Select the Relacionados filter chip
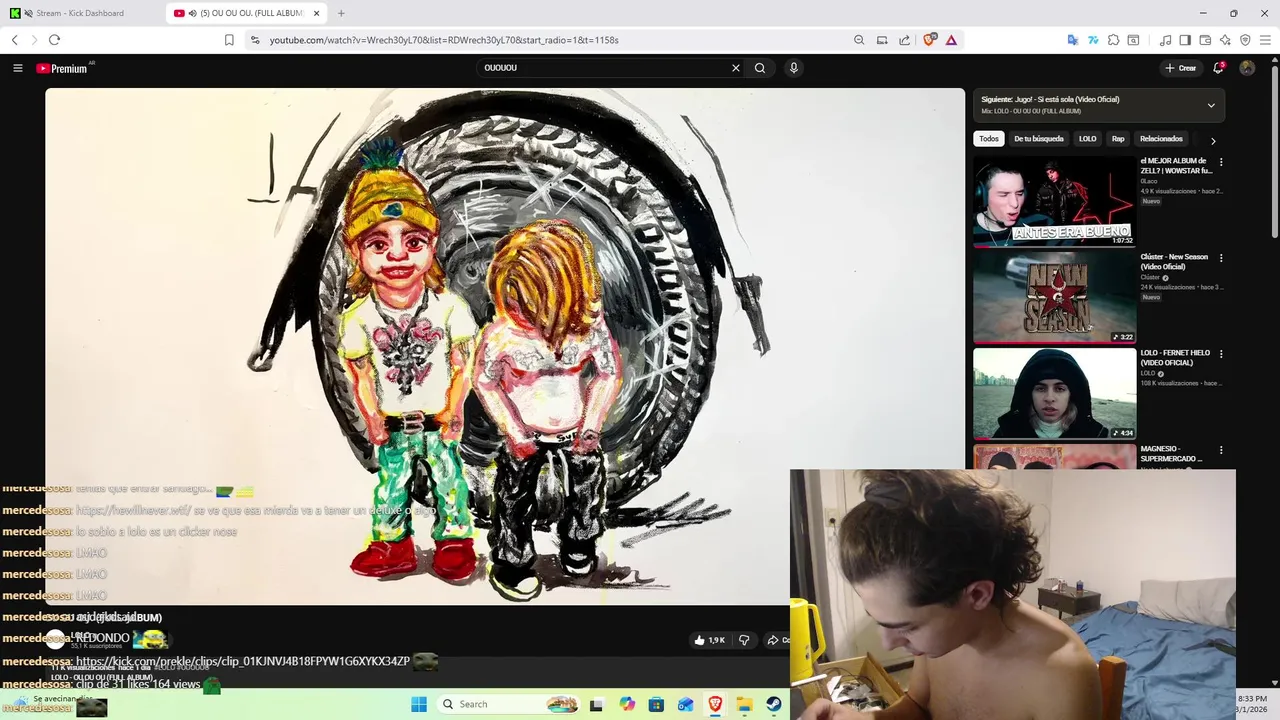 tap(1161, 139)
